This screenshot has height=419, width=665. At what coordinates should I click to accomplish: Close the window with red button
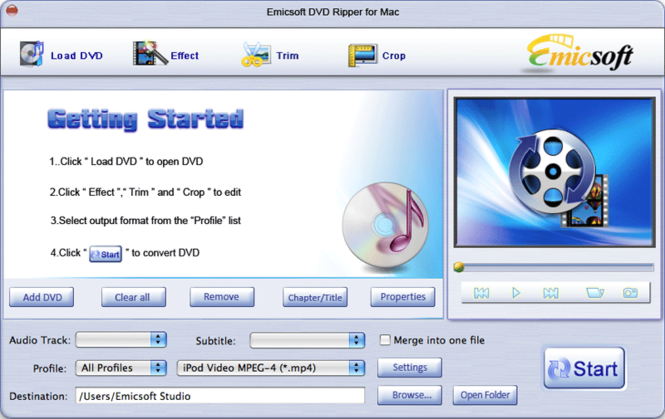tap(12, 9)
